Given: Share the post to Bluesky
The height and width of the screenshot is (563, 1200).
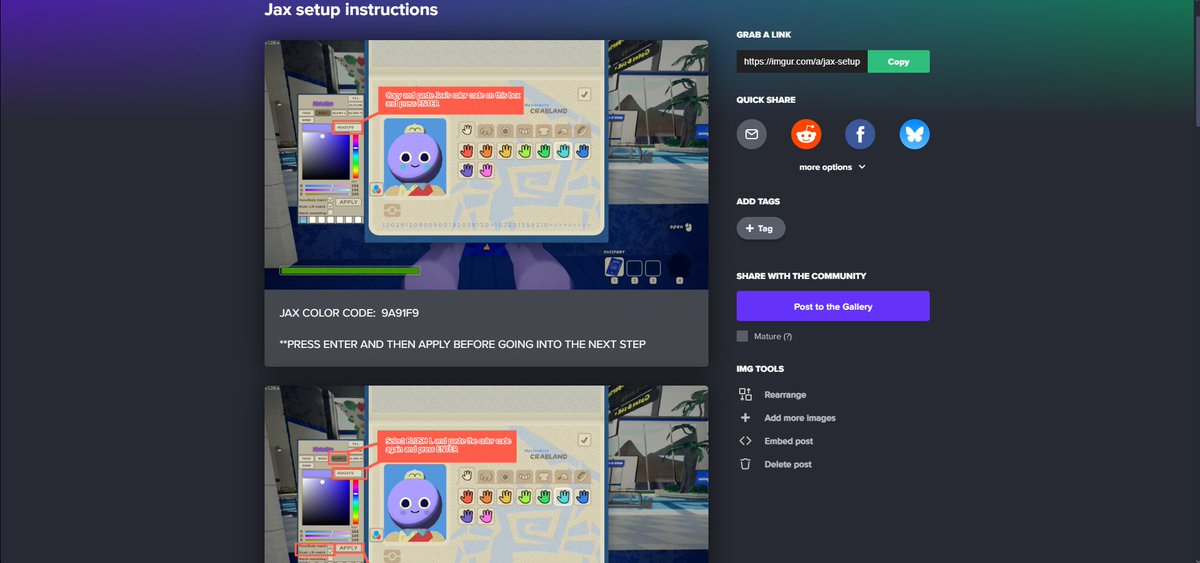Looking at the screenshot, I should point(914,134).
